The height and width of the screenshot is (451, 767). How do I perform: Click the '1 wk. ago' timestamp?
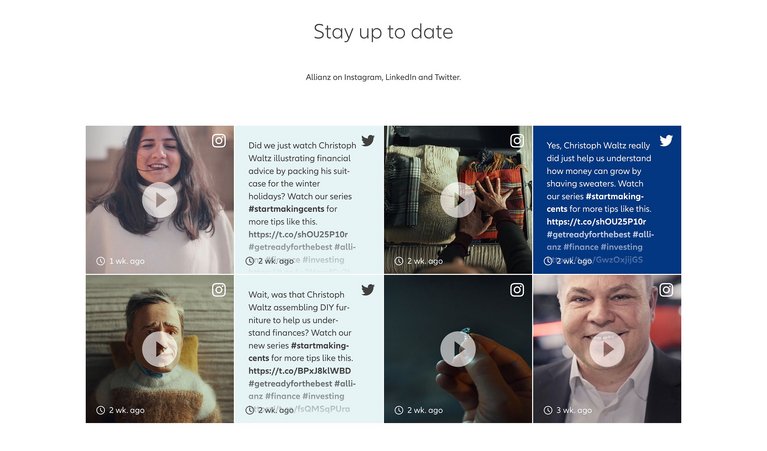tap(127, 261)
